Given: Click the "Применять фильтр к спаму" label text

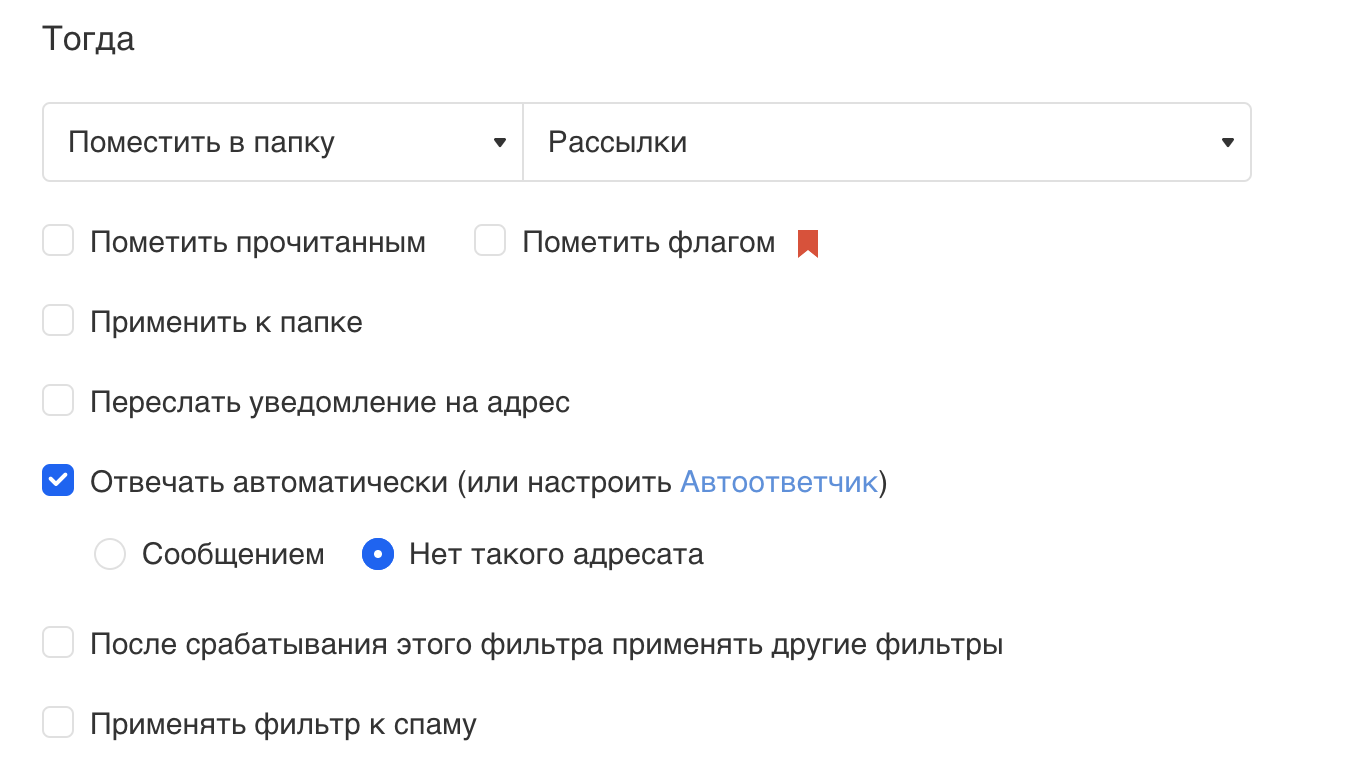Looking at the screenshot, I should (283, 724).
